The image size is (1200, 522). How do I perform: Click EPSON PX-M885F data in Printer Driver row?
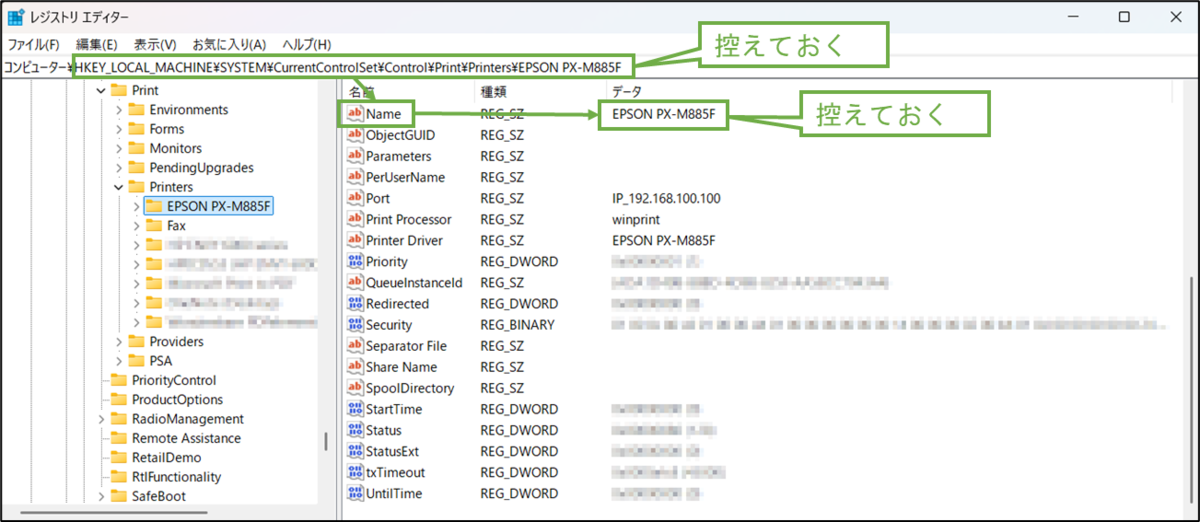(664, 241)
